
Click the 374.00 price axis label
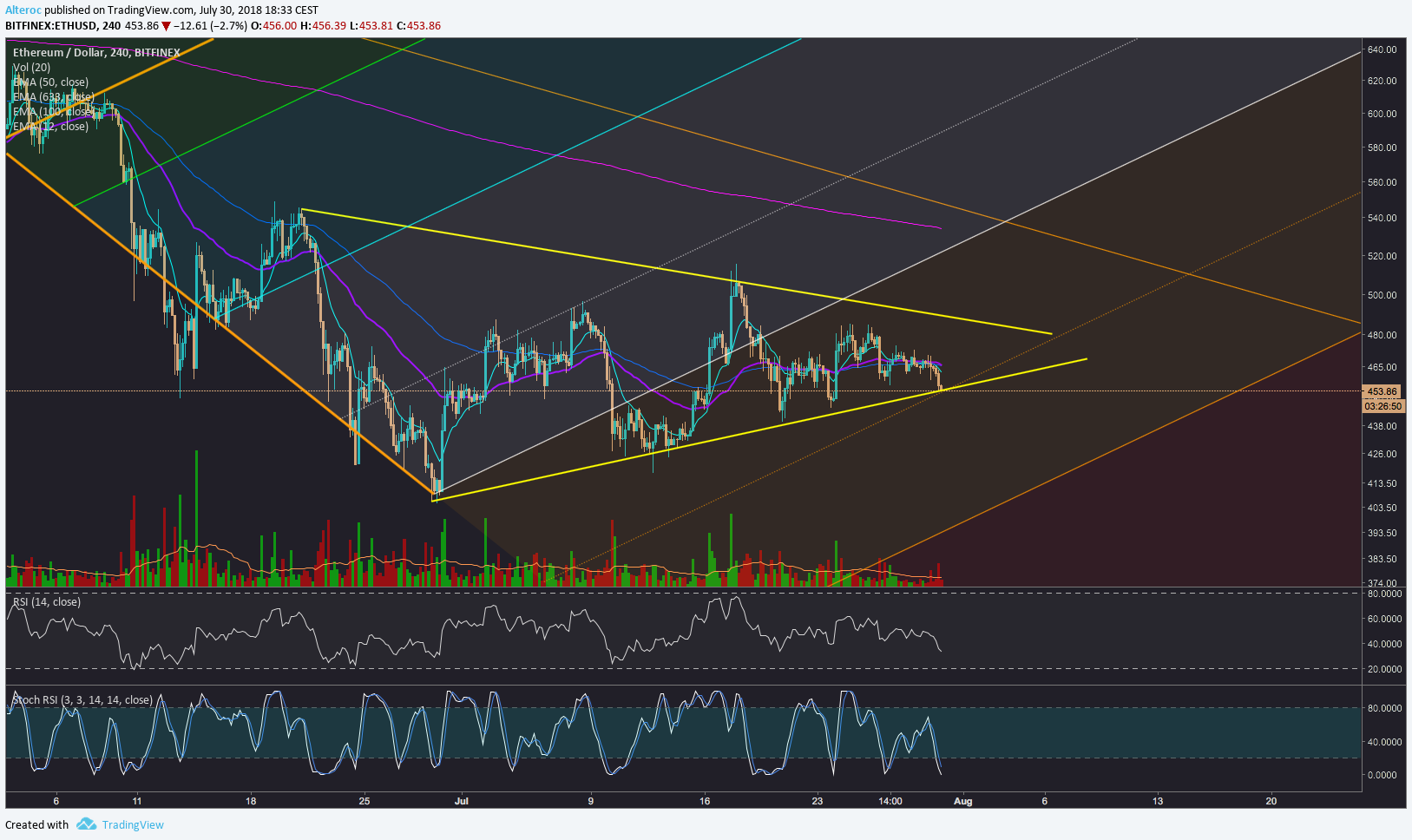(x=1382, y=583)
